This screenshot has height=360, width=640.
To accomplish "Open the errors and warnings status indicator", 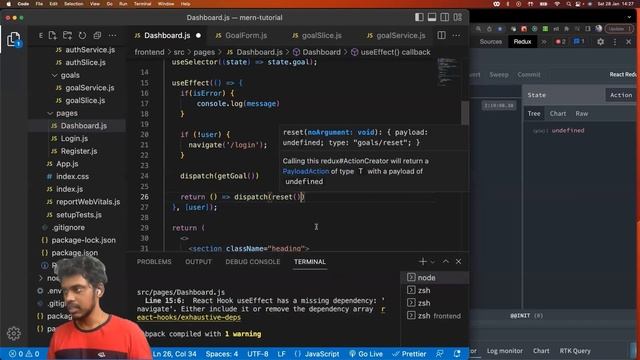I will click(24, 354).
